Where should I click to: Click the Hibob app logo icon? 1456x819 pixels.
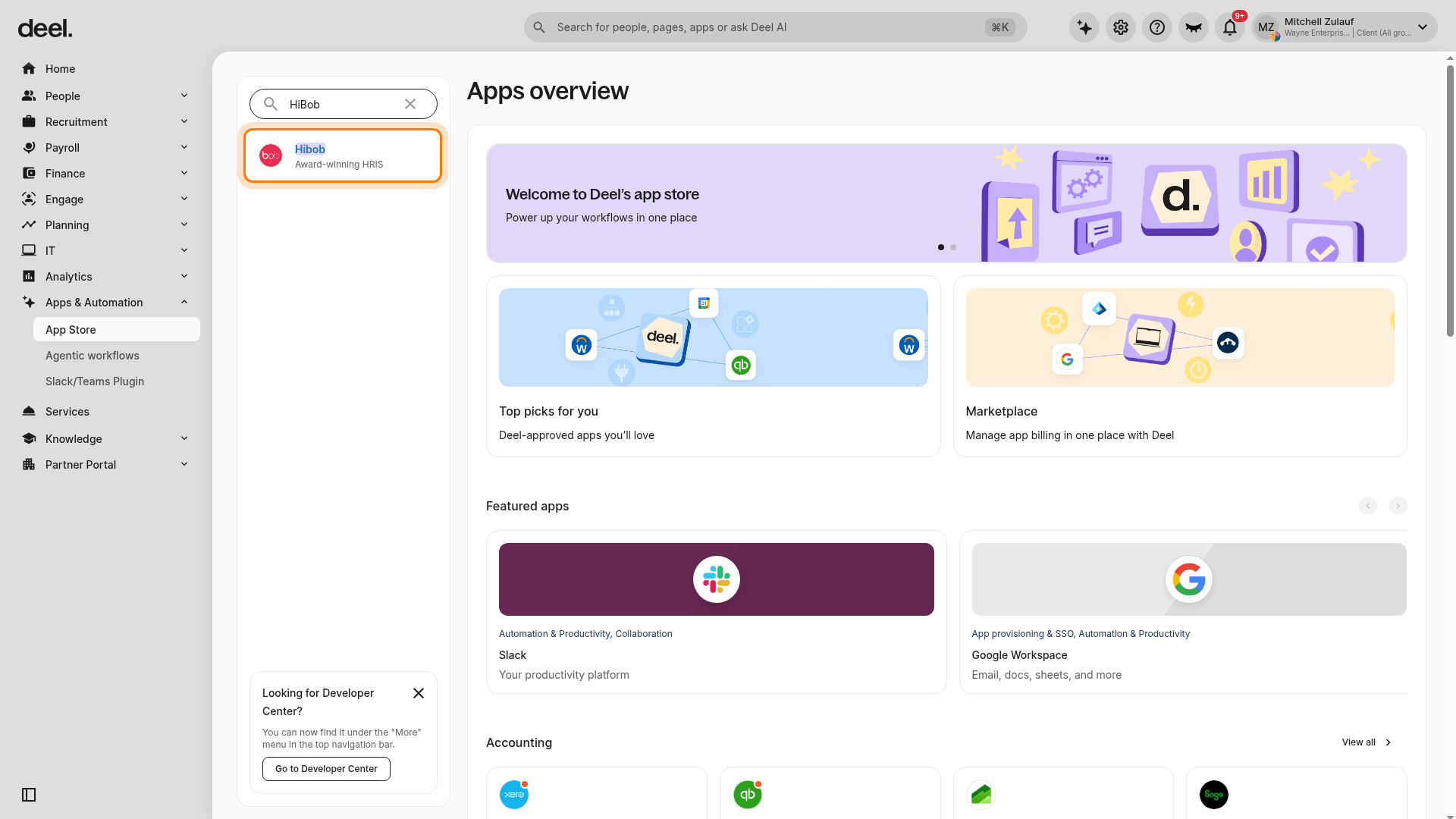click(271, 155)
